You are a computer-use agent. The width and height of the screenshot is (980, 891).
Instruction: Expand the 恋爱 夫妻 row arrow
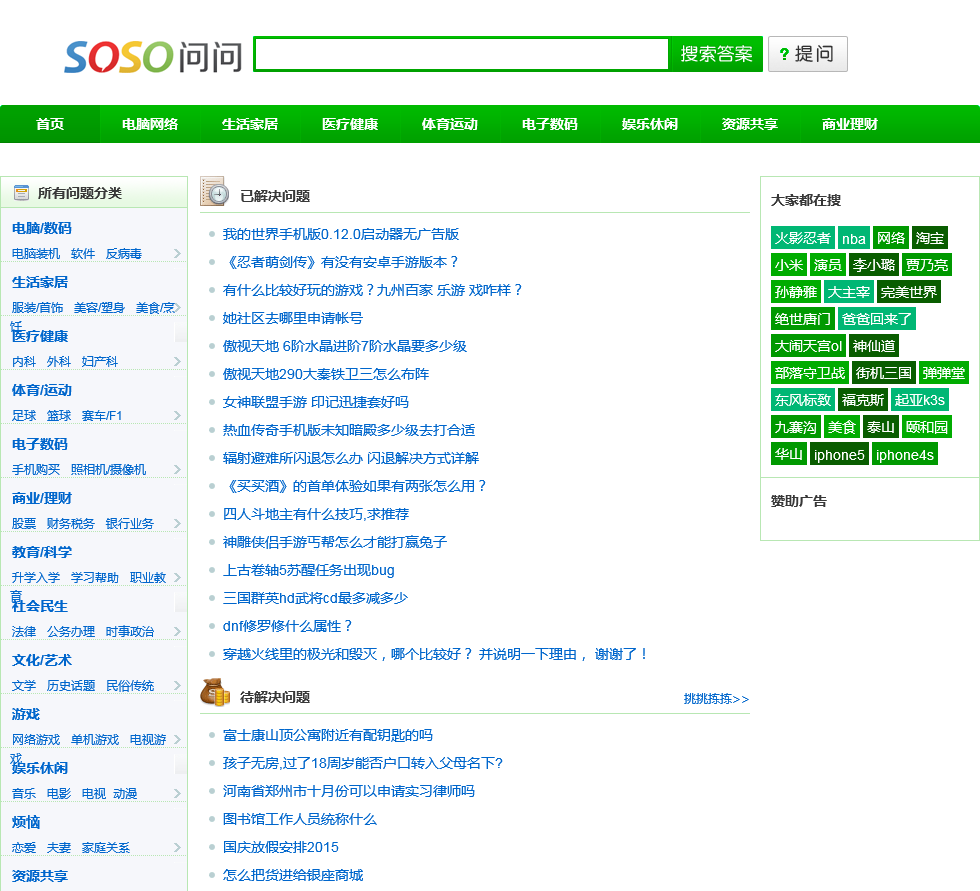[x=178, y=848]
